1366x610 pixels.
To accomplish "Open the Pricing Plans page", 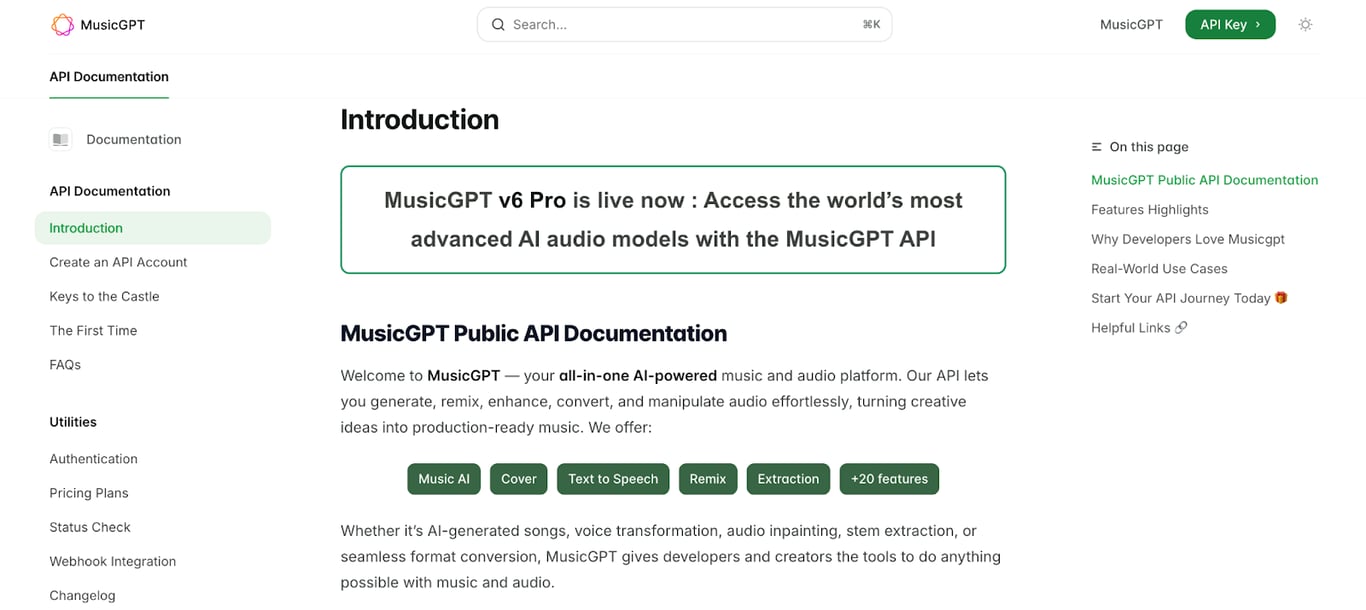I will click(x=89, y=493).
